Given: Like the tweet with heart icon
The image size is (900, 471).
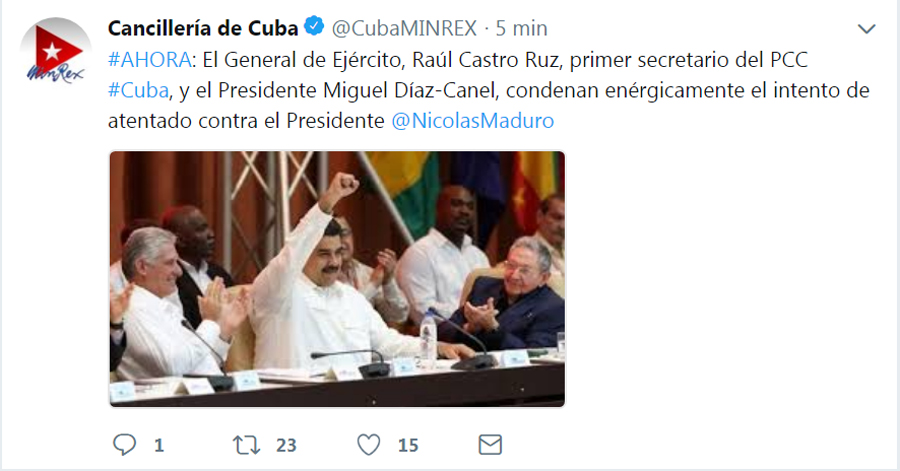Looking at the screenshot, I should point(368,445).
